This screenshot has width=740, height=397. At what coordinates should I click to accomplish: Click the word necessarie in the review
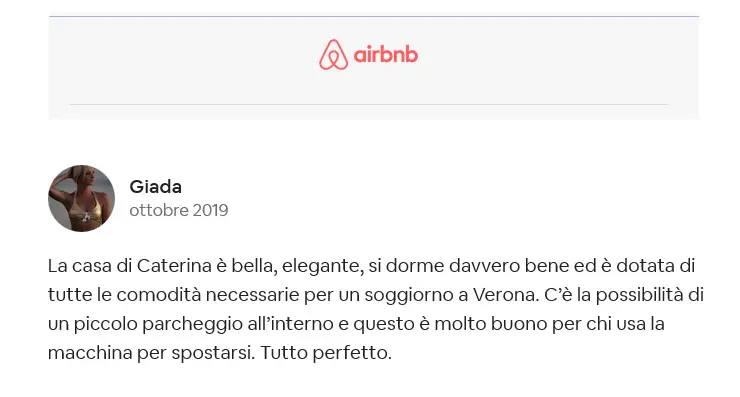(x=252, y=295)
